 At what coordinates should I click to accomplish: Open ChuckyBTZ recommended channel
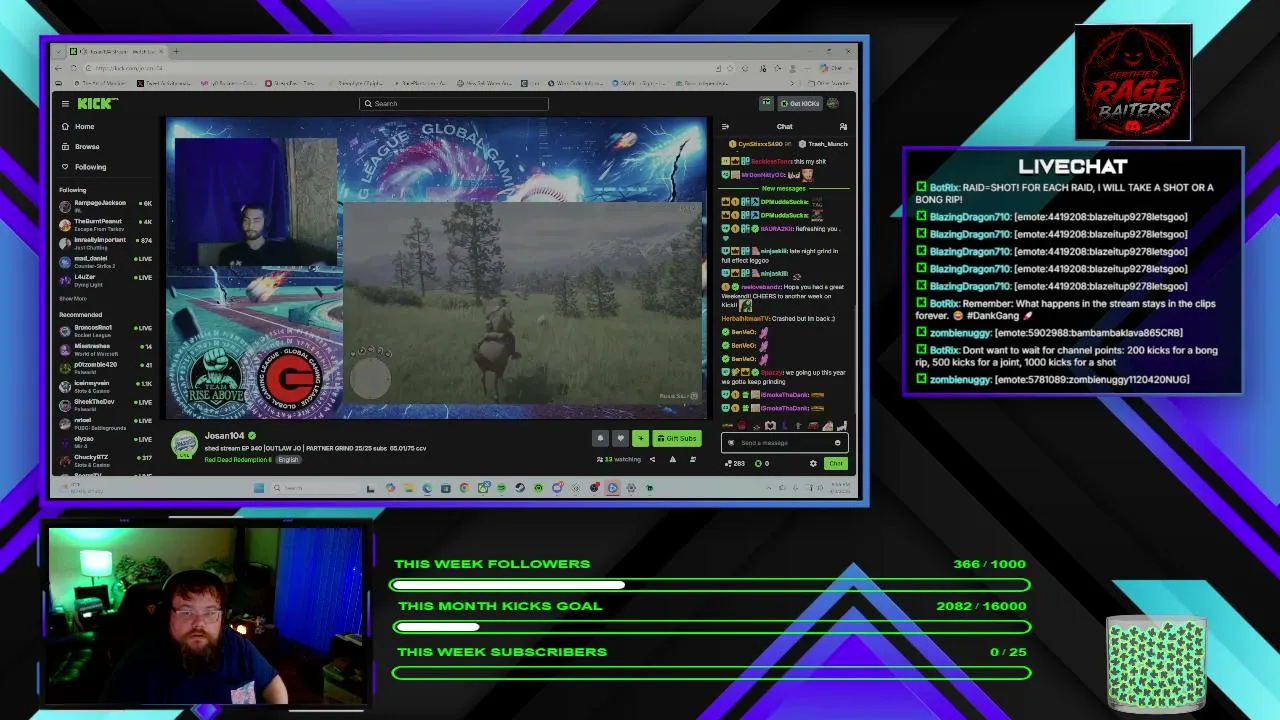click(106, 459)
